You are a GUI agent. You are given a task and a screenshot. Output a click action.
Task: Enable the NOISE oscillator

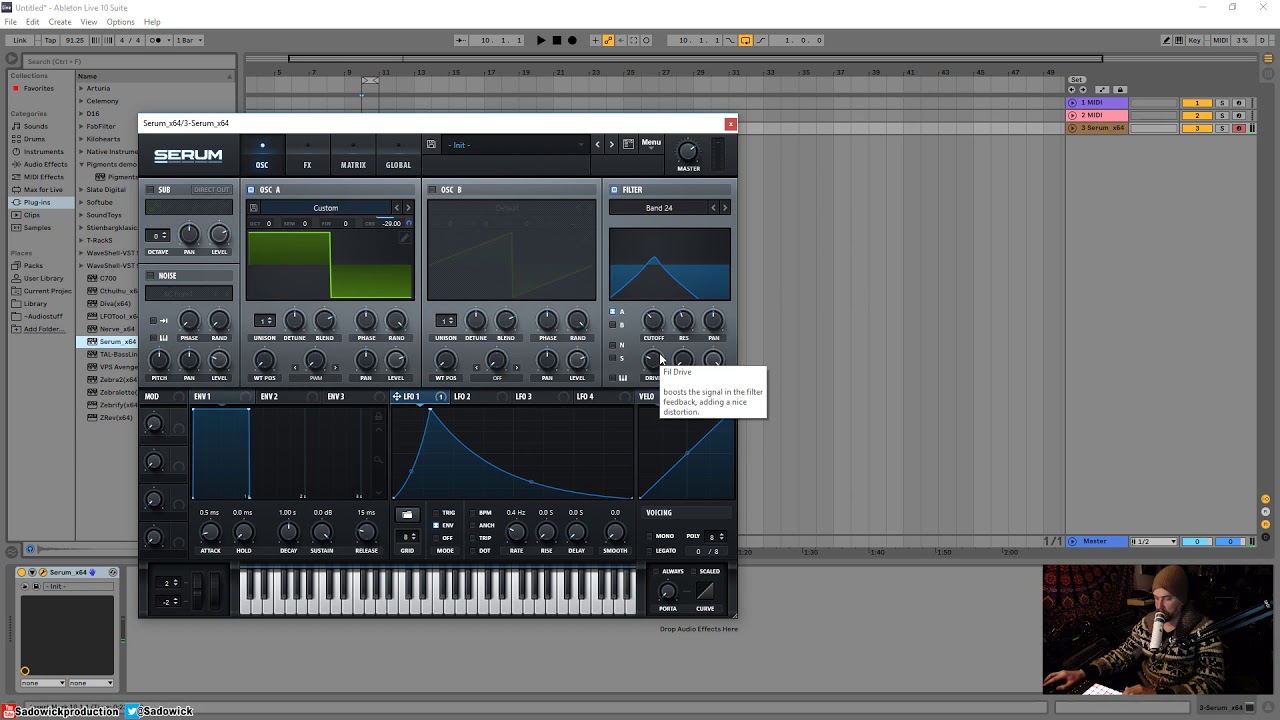coord(151,276)
